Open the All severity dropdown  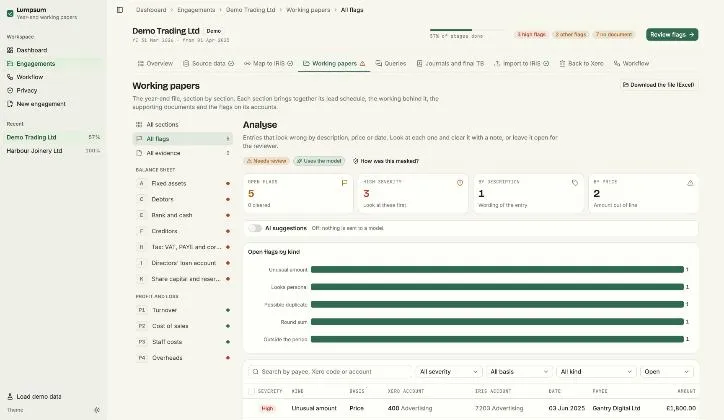(448, 372)
